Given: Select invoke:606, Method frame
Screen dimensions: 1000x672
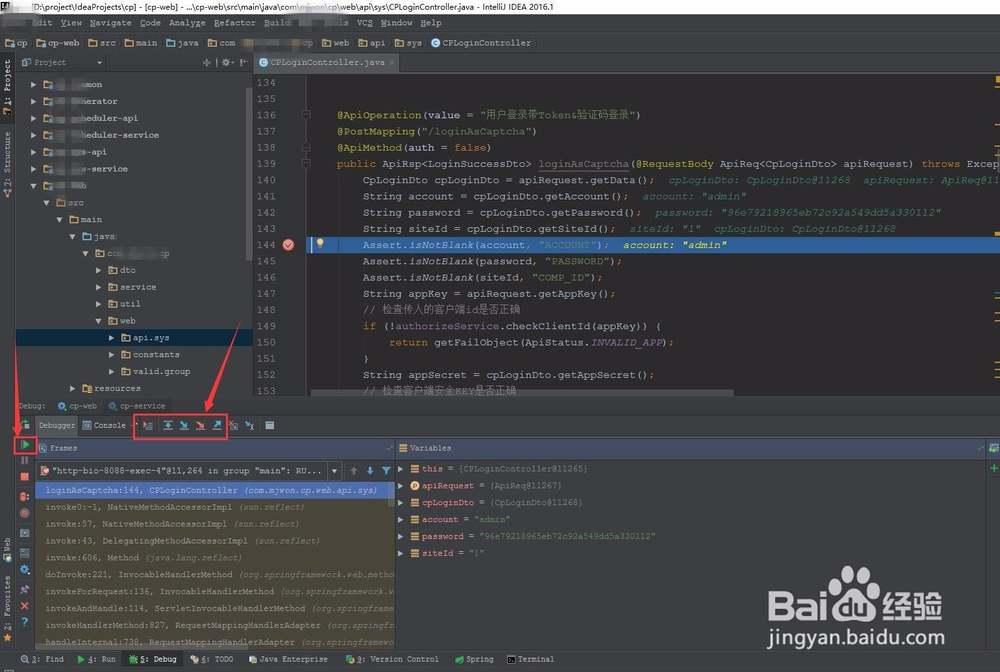Looking at the screenshot, I should tap(215, 558).
